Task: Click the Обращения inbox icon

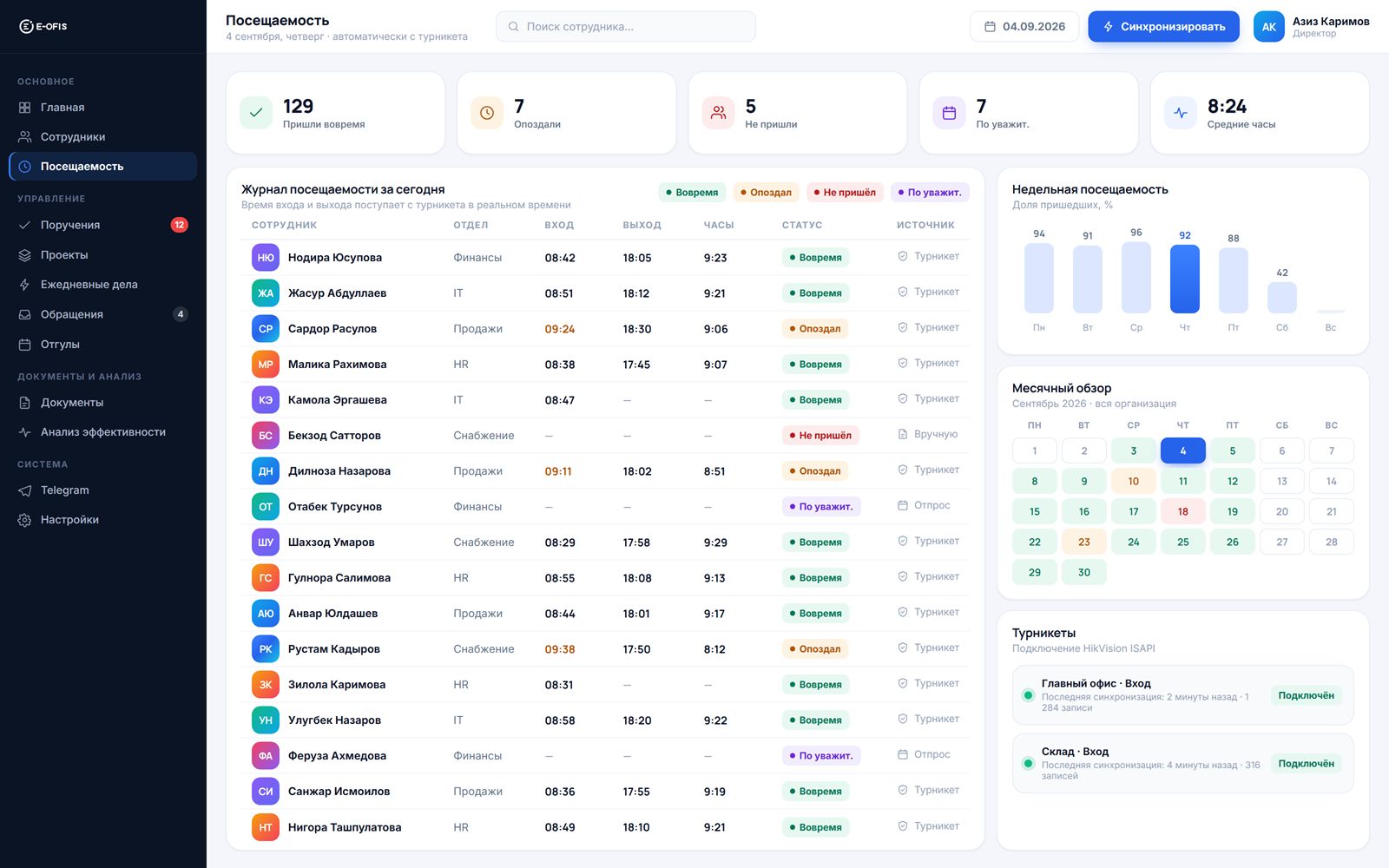Action: (25, 314)
